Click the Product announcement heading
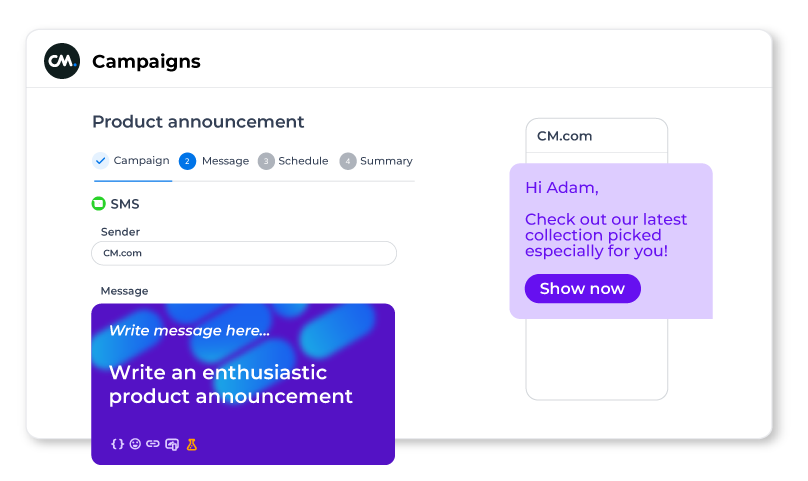808x481 pixels. [198, 122]
